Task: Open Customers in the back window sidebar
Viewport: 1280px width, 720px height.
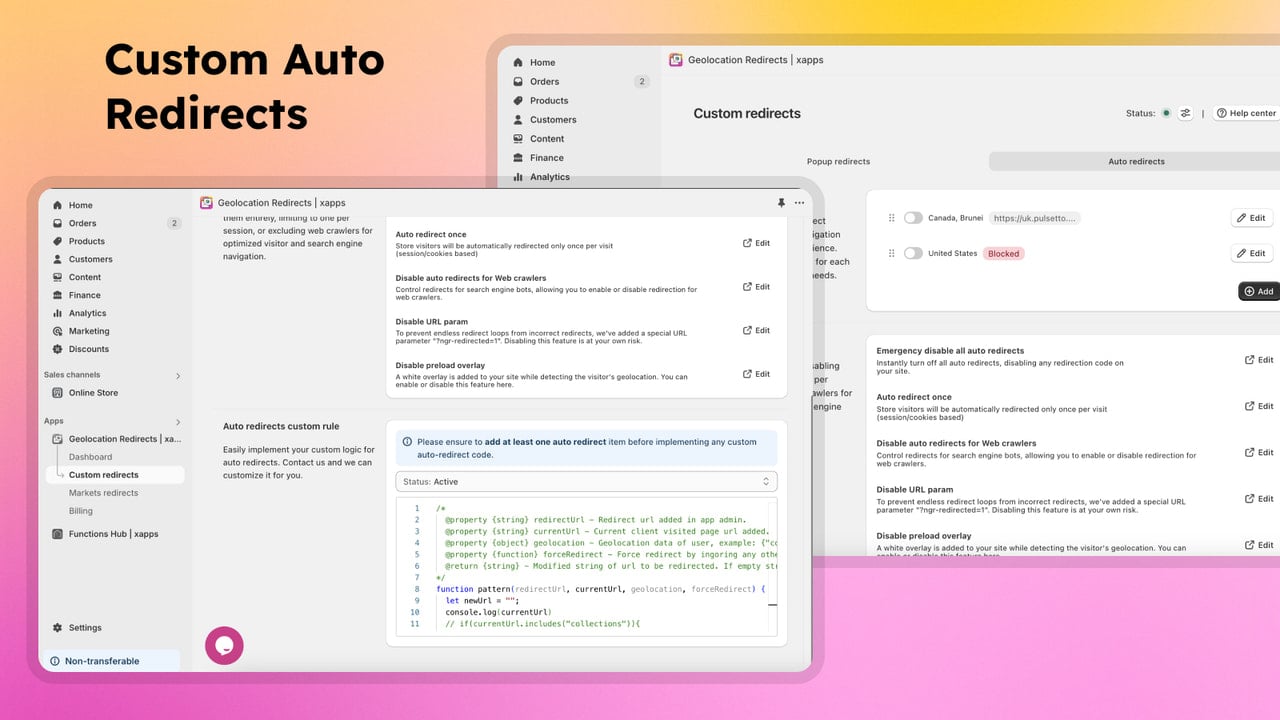Action: pos(553,120)
